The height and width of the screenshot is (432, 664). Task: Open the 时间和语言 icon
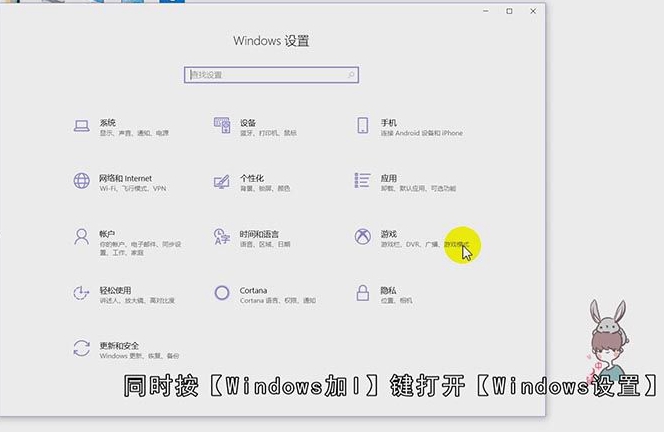click(x=222, y=237)
